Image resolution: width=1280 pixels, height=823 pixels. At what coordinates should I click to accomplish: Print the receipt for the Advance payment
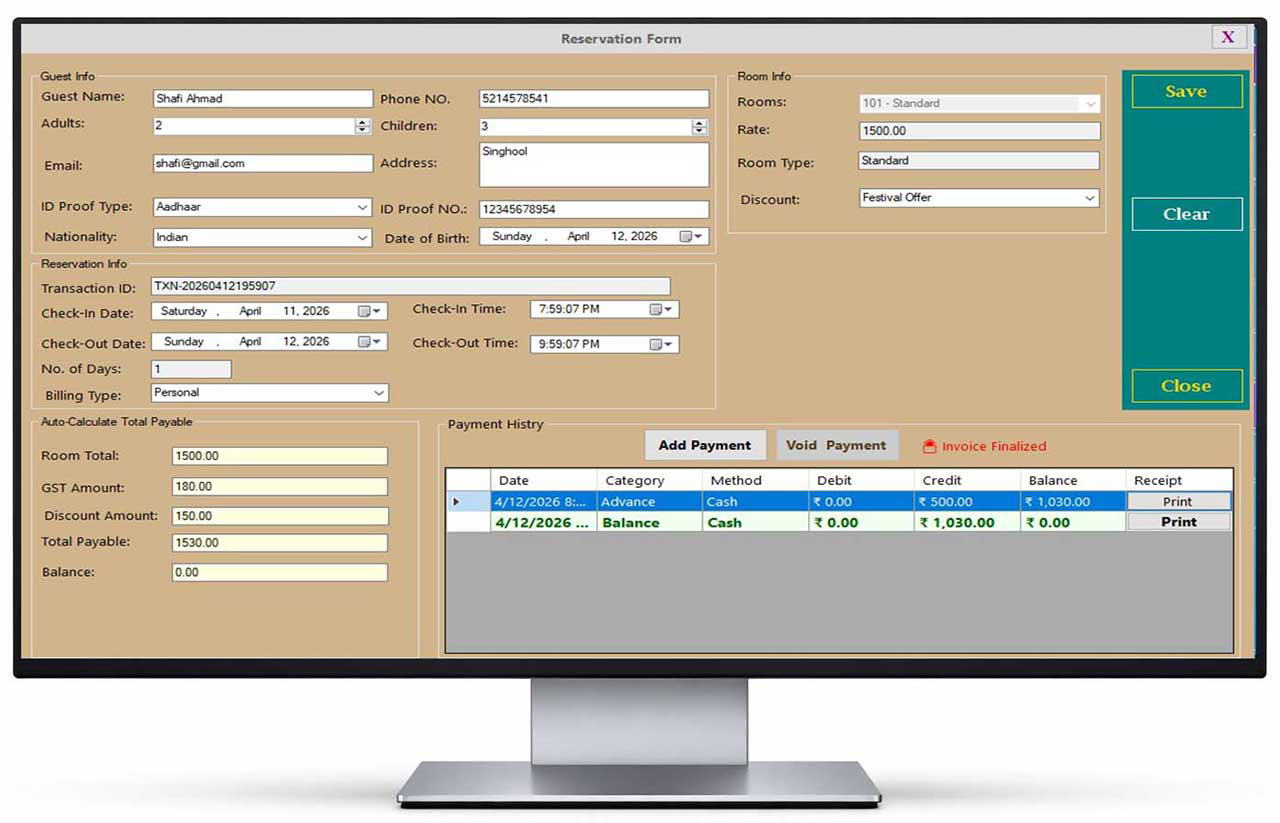pyautogui.click(x=1178, y=501)
